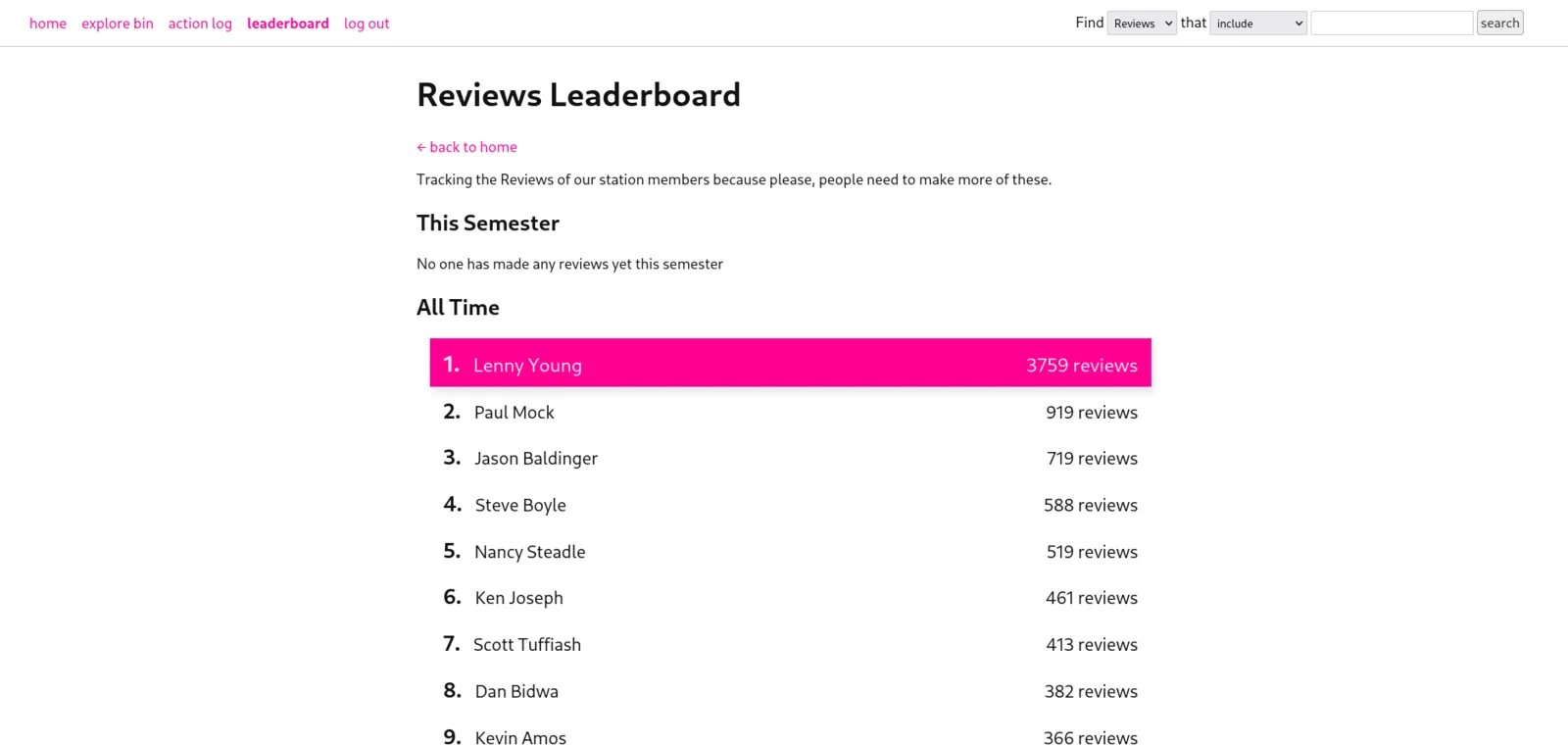Follow the back to home link
Viewport: 1568px width, 746px height.
466,147
